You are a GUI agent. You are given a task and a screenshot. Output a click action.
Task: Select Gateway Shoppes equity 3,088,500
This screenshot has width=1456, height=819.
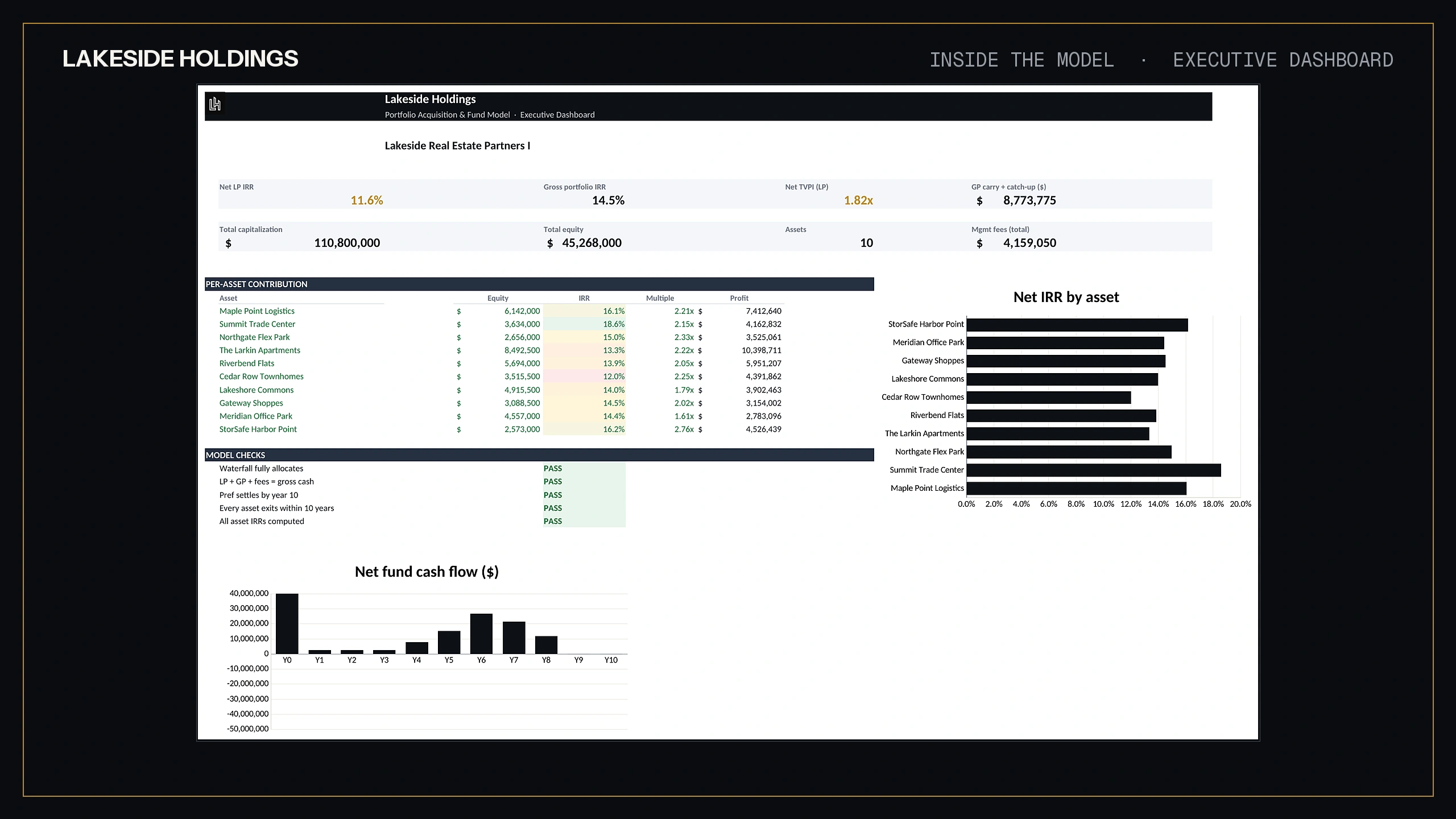522,403
